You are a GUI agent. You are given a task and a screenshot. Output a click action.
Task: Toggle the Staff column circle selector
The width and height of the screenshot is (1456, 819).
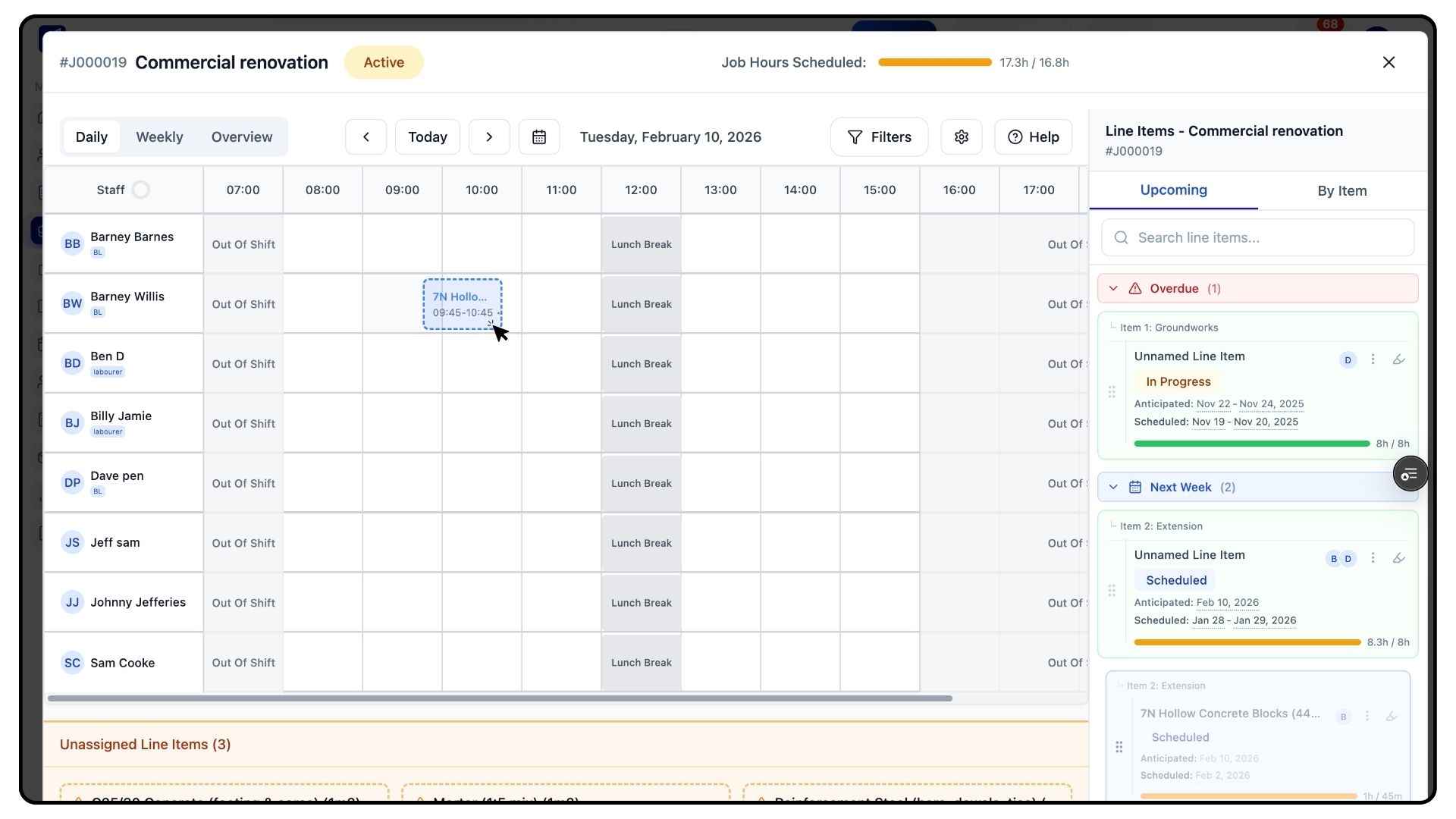pos(140,190)
